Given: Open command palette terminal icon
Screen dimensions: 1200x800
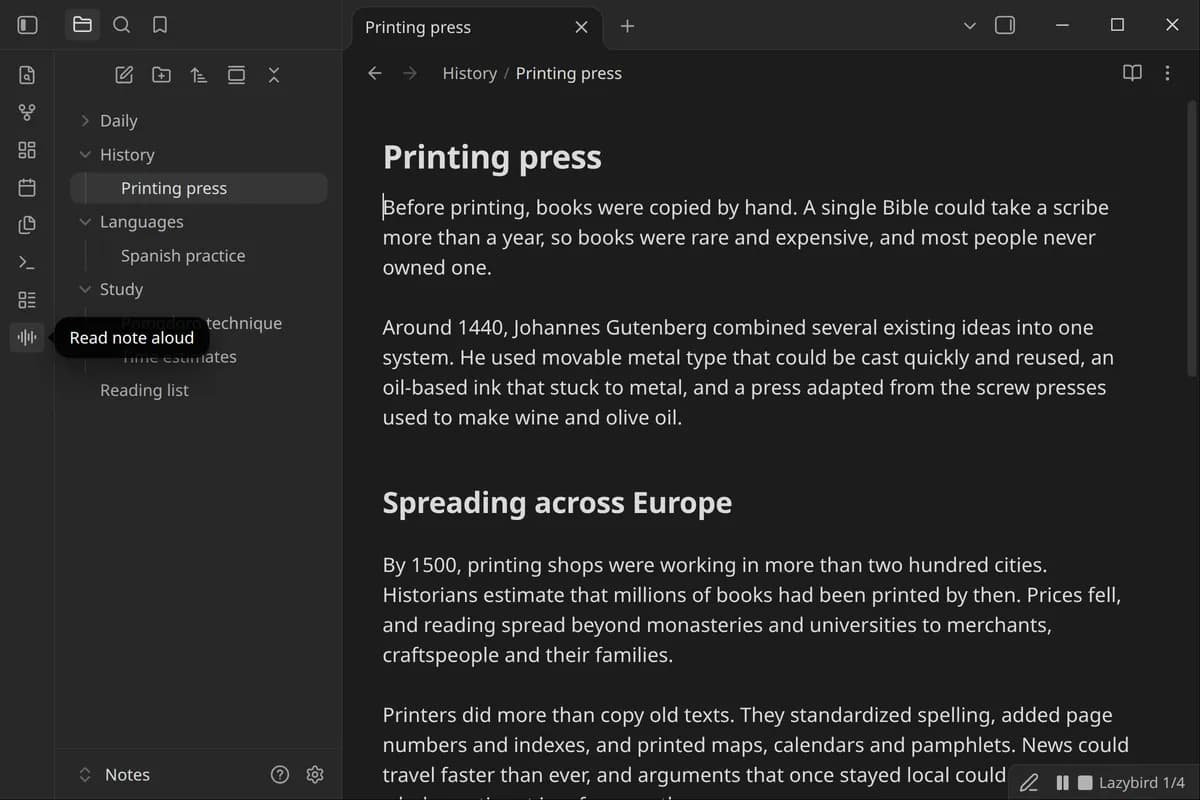Looking at the screenshot, I should tap(27, 262).
